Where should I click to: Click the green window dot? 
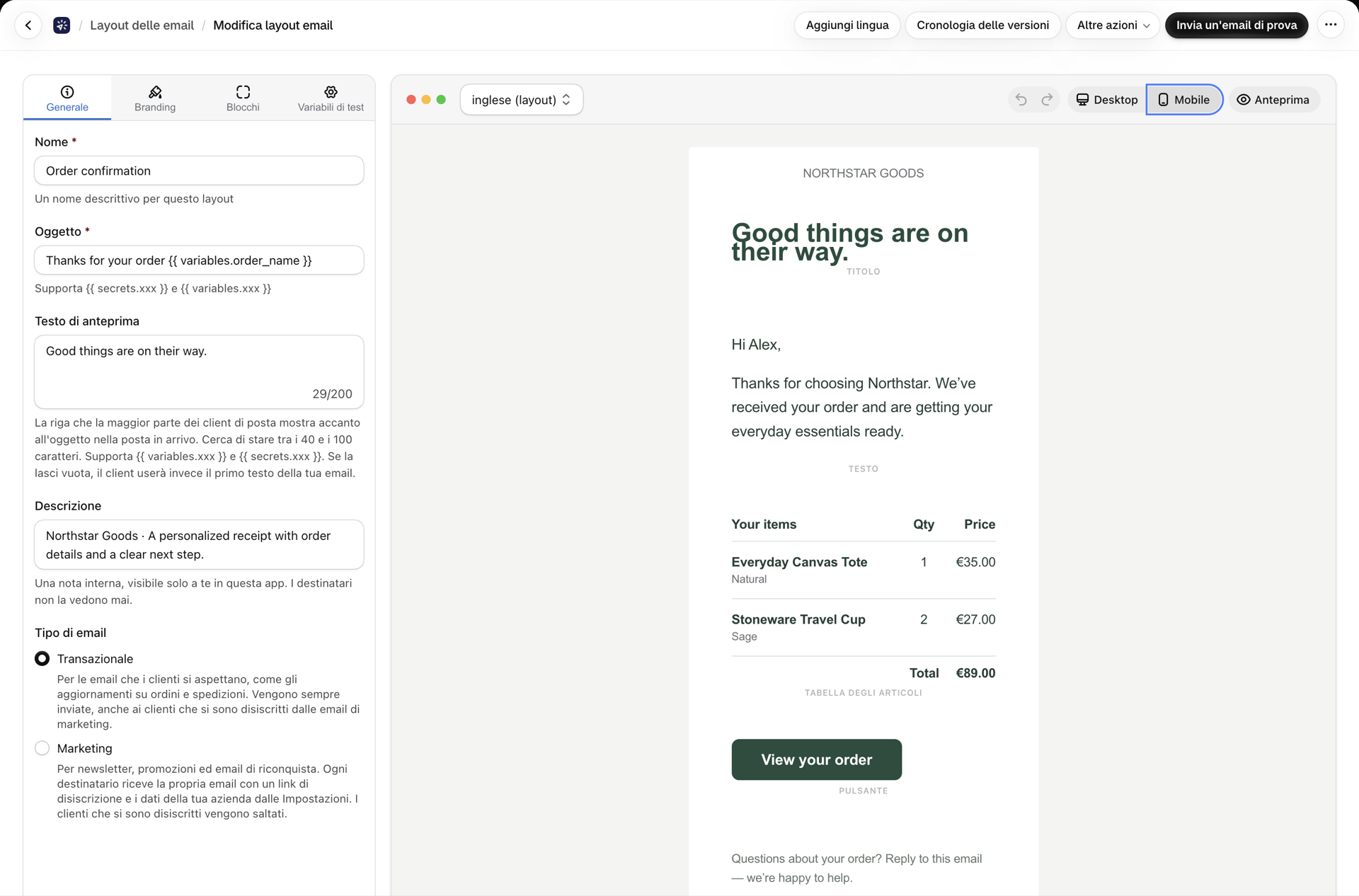(441, 100)
